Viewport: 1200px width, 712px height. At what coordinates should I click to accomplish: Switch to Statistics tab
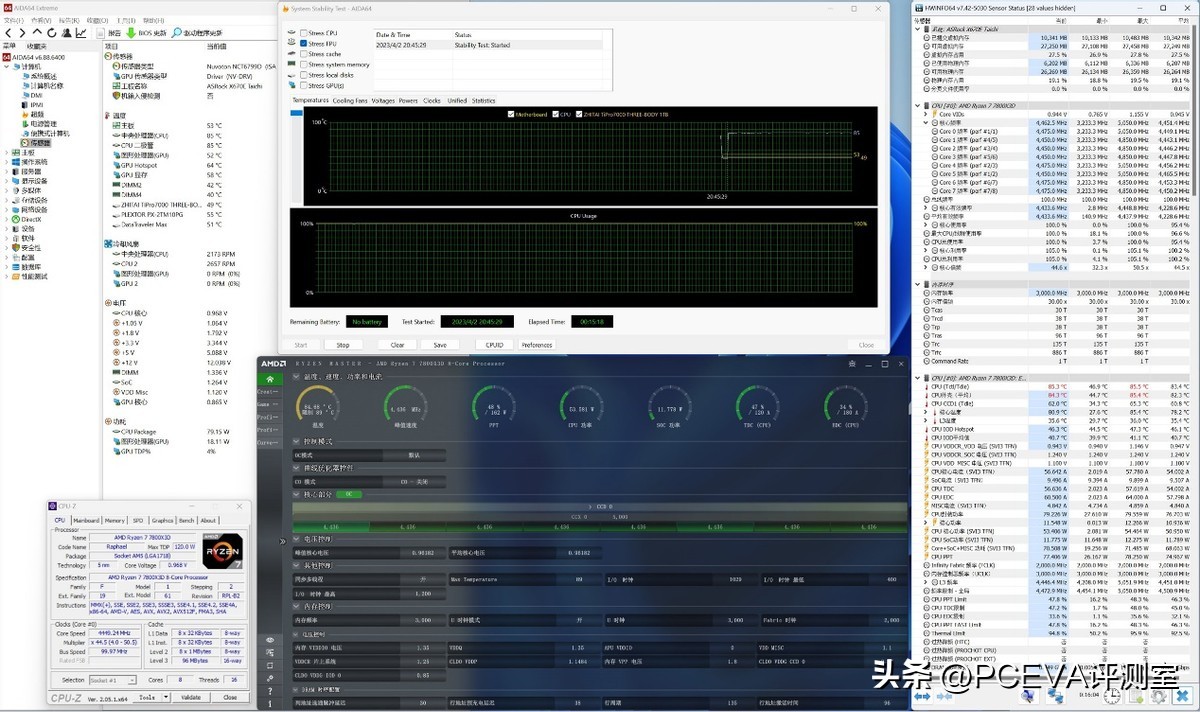pyautogui.click(x=483, y=100)
